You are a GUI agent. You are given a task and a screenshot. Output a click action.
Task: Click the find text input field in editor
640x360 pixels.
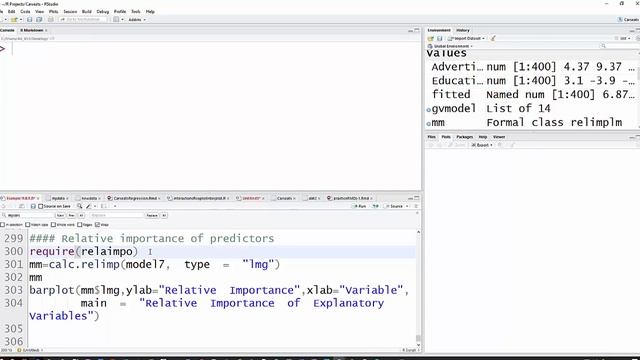[27, 215]
